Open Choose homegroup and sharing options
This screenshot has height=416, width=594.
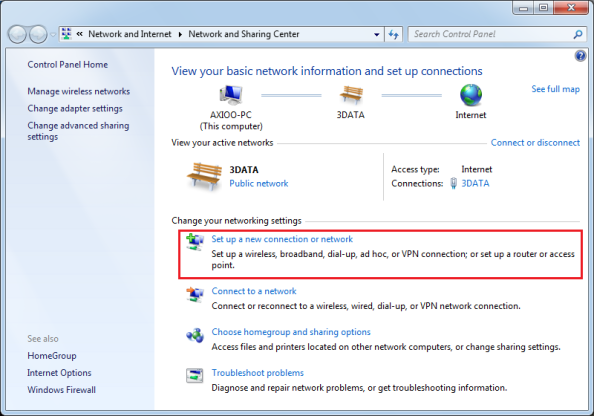pos(291,332)
